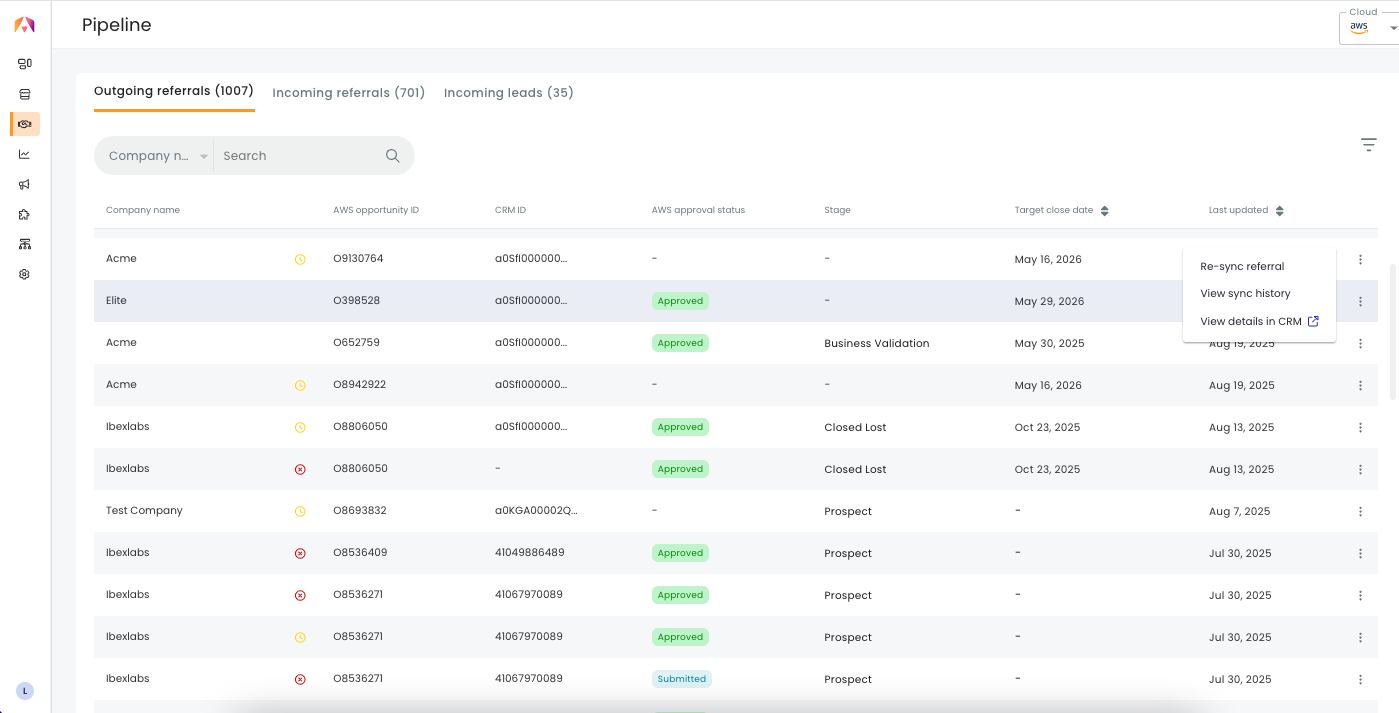The width and height of the screenshot is (1399, 713).
Task: Open the dashboard icon in sidebar
Action: [x=25, y=64]
